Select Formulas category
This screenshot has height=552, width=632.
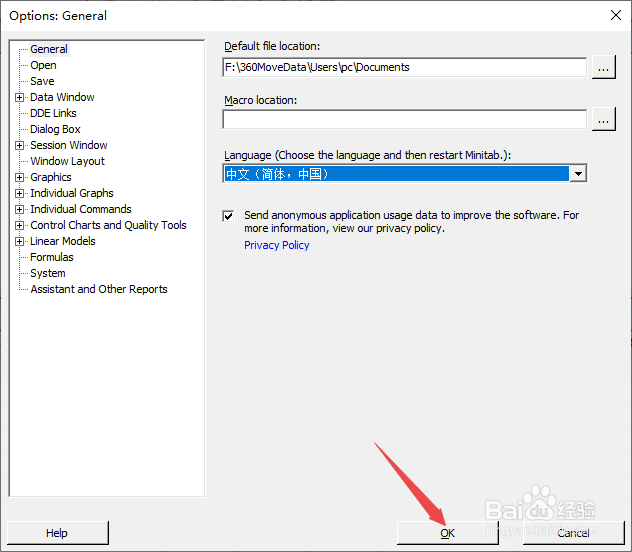click(52, 257)
